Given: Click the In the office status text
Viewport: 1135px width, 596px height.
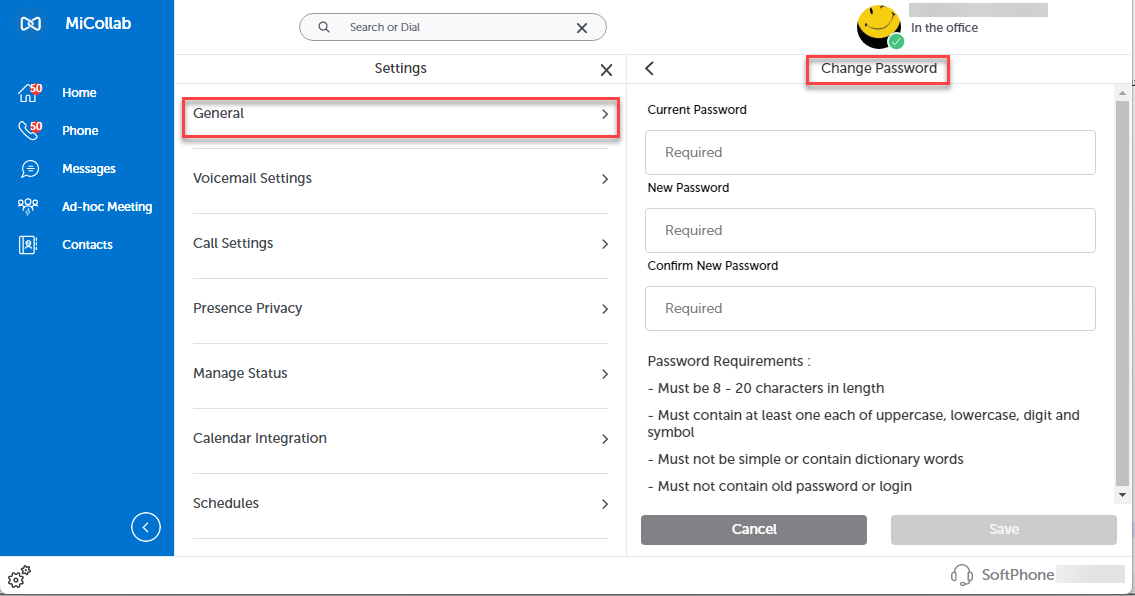Looking at the screenshot, I should pos(945,28).
